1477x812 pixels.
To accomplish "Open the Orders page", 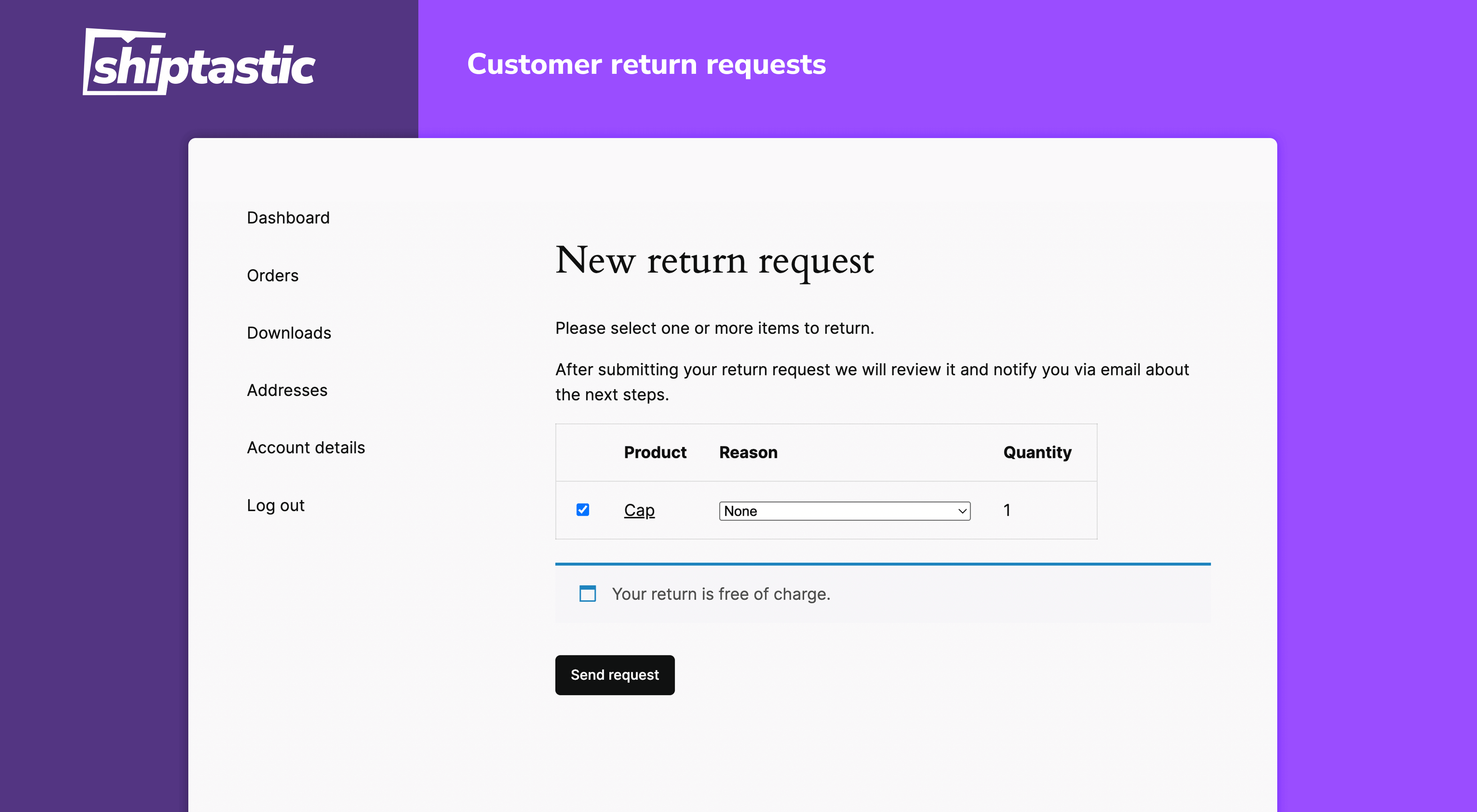I will click(x=273, y=276).
